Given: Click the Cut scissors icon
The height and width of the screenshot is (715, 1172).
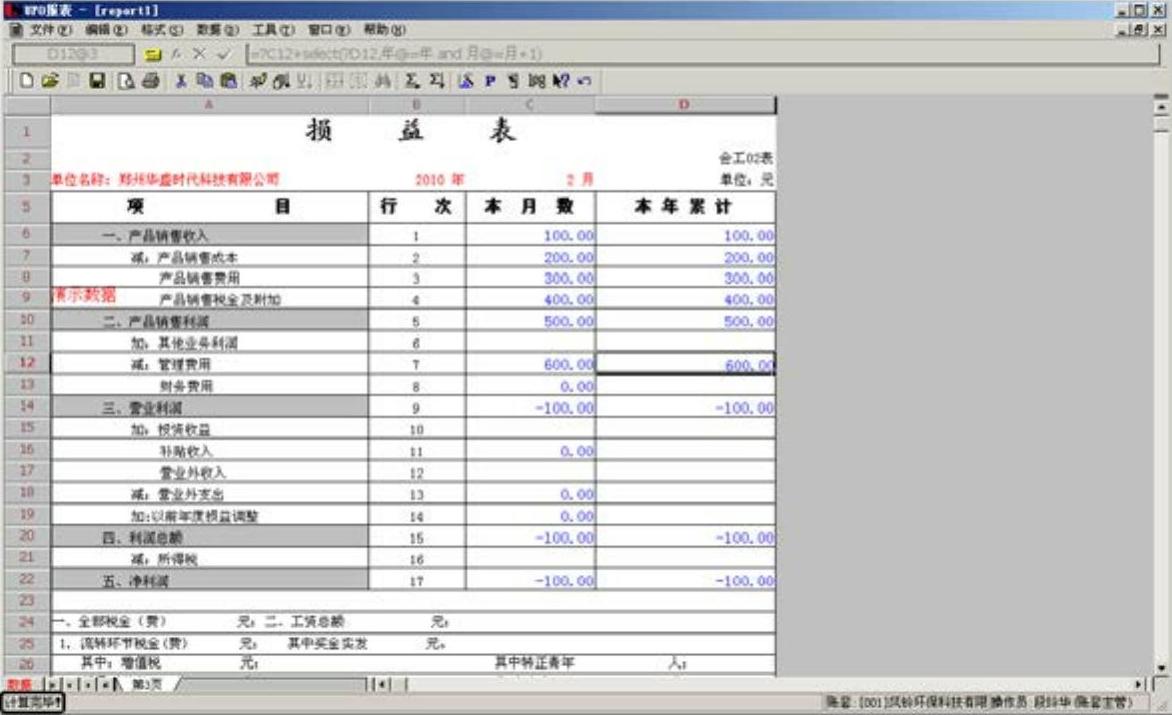Looking at the screenshot, I should [x=180, y=81].
